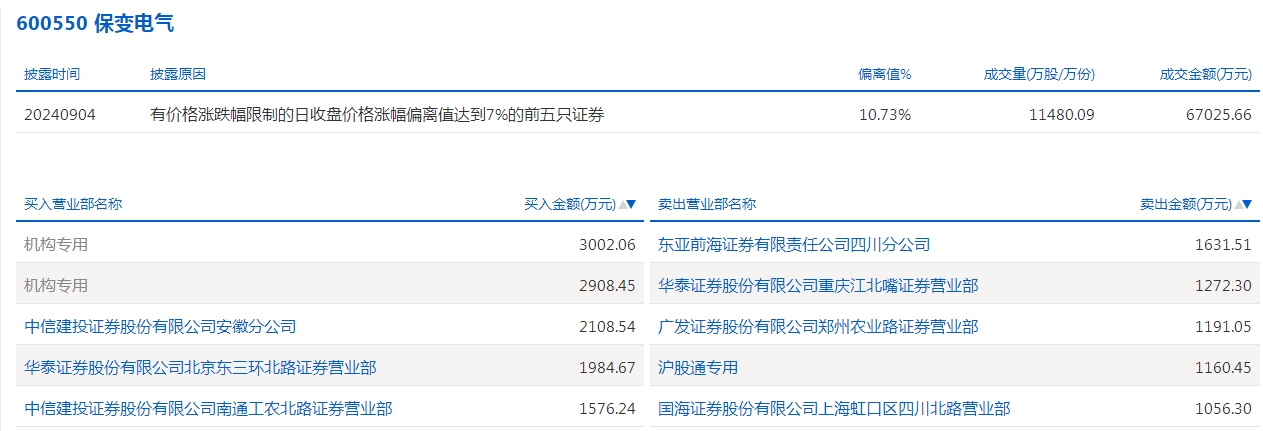The width and height of the screenshot is (1263, 431).
Task: Open the 600550 保变电气 stock title
Action: (95, 24)
